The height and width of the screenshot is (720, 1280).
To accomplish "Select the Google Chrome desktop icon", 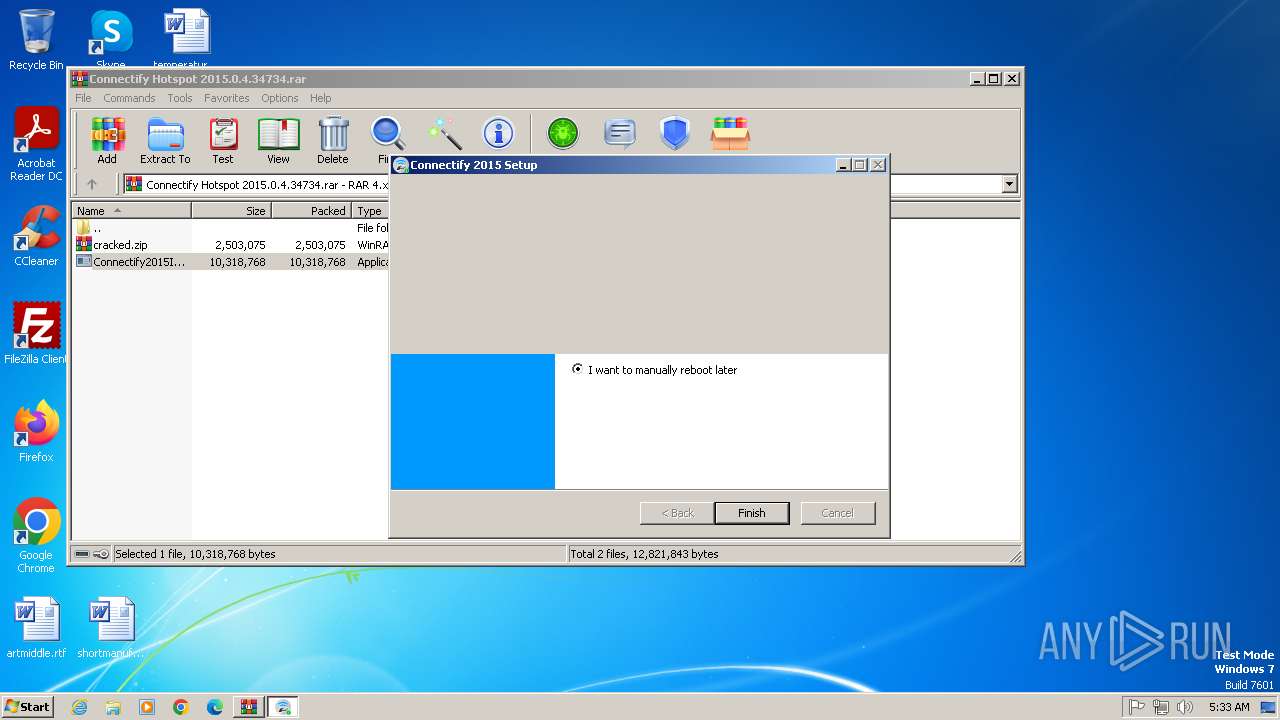I will (36, 536).
